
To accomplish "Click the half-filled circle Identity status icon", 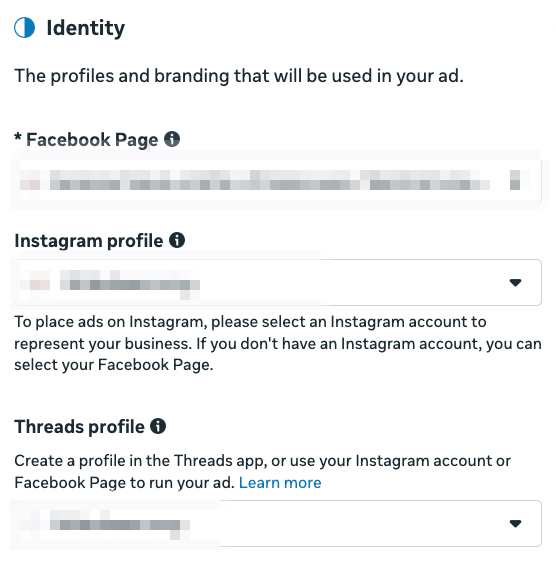I will (x=24, y=28).
